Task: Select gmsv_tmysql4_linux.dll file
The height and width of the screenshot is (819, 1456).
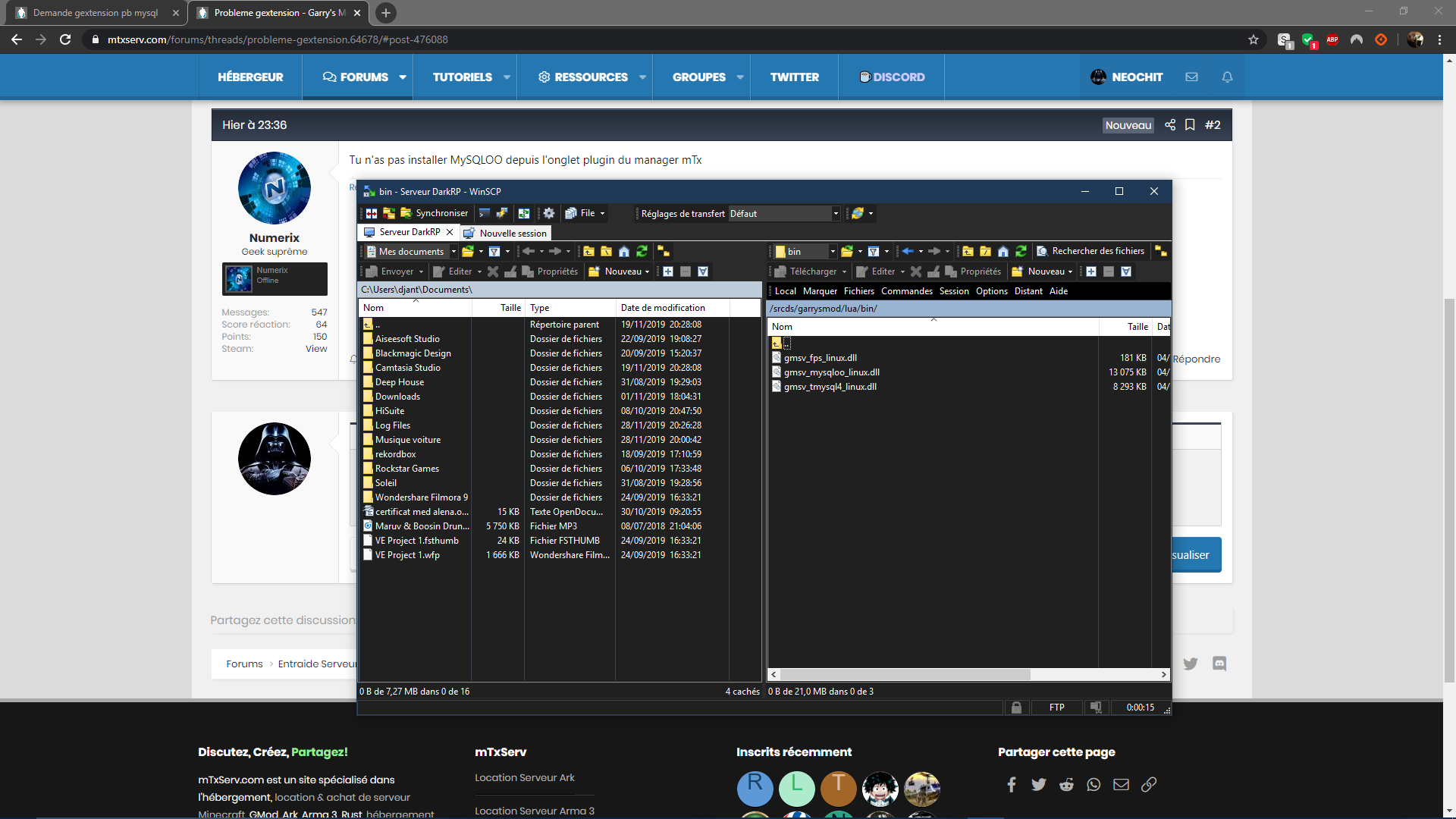Action: 830,387
